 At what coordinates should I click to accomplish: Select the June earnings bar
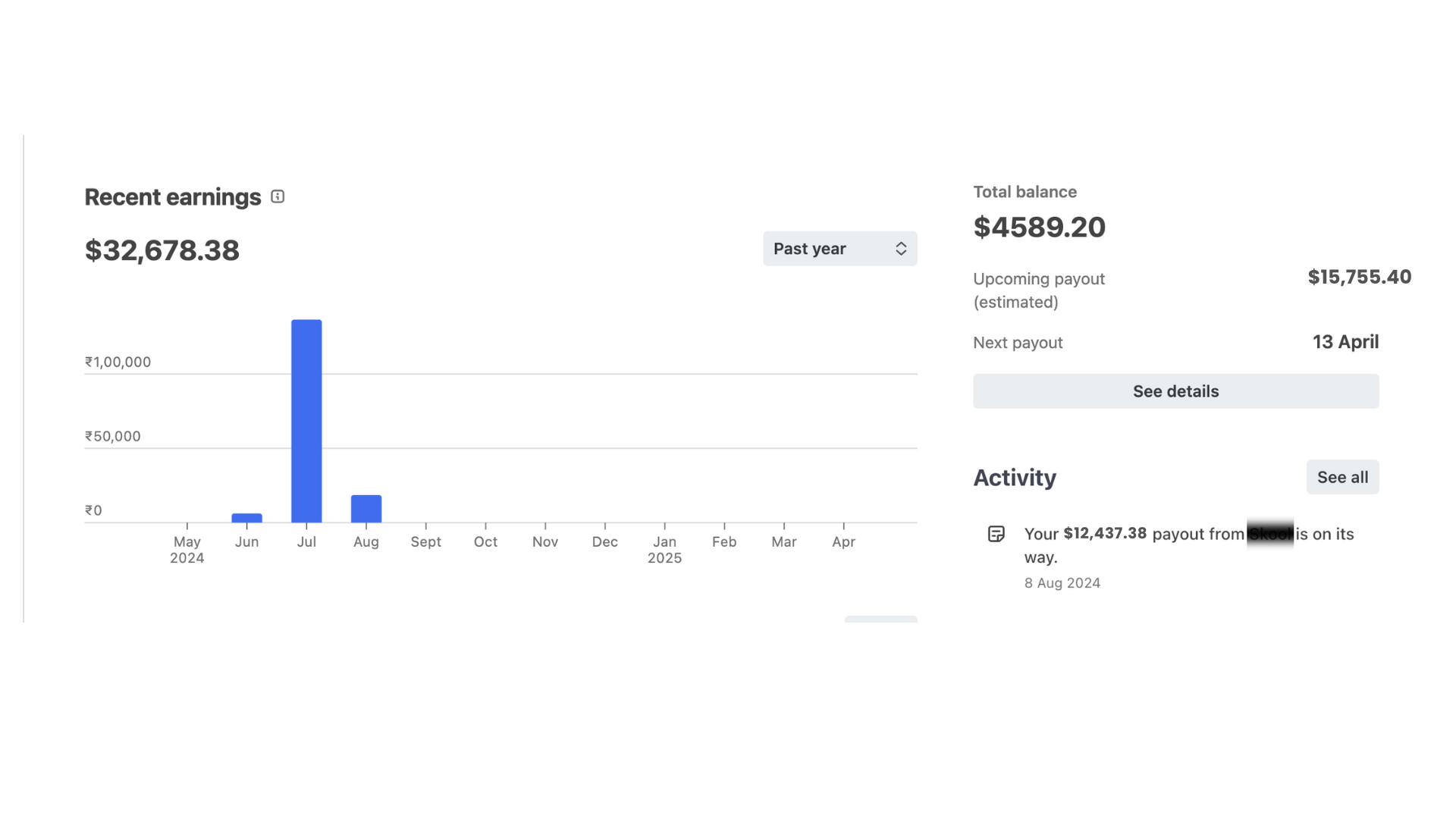246,518
